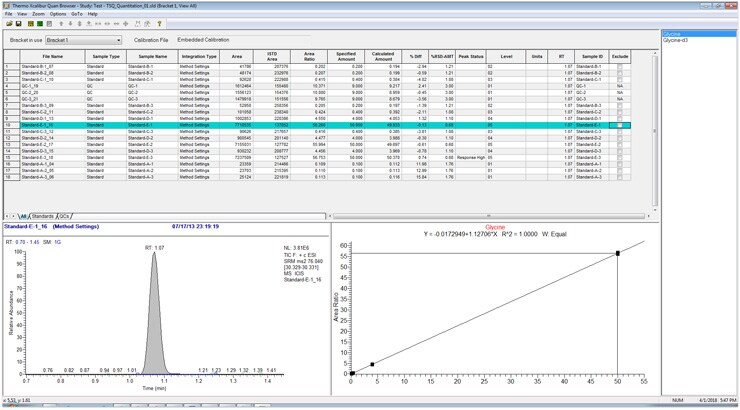Select Glycine-d3 in the component list

coord(676,41)
